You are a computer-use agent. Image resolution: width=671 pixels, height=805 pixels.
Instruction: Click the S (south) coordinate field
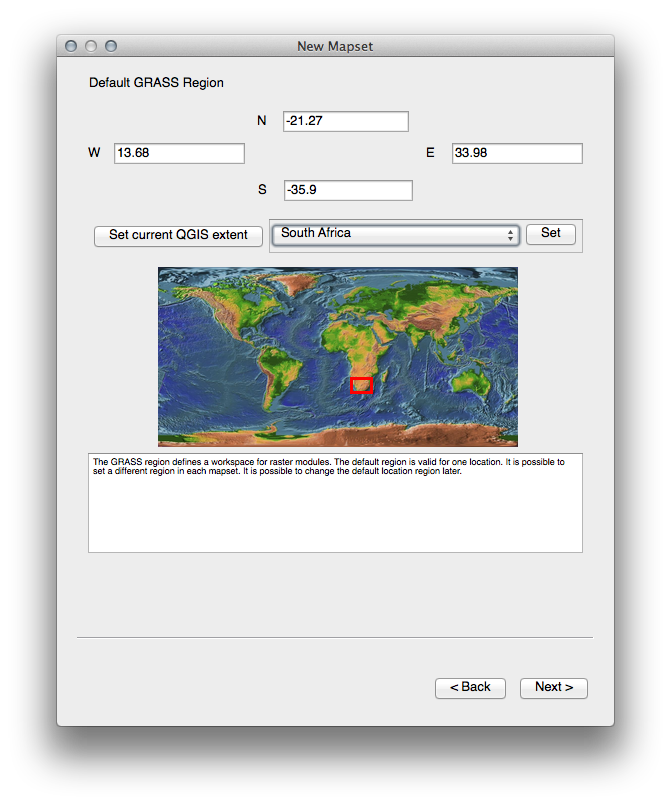(x=347, y=190)
